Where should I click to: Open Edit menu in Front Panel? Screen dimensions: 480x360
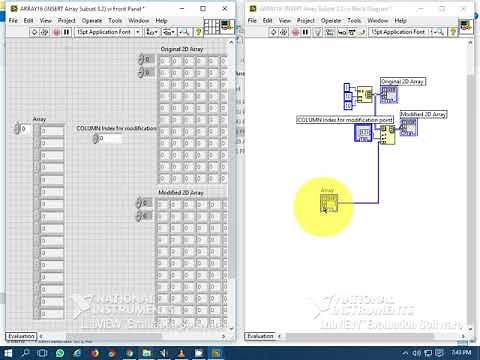pos(28,21)
